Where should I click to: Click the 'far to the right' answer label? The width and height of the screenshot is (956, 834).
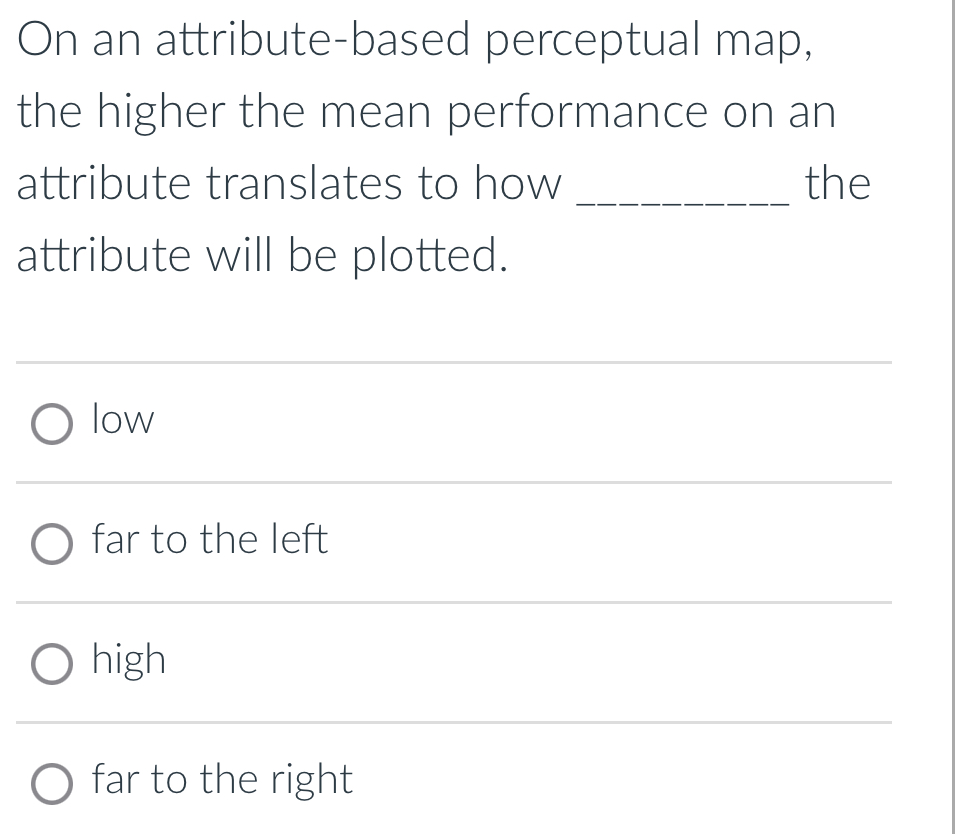220,779
